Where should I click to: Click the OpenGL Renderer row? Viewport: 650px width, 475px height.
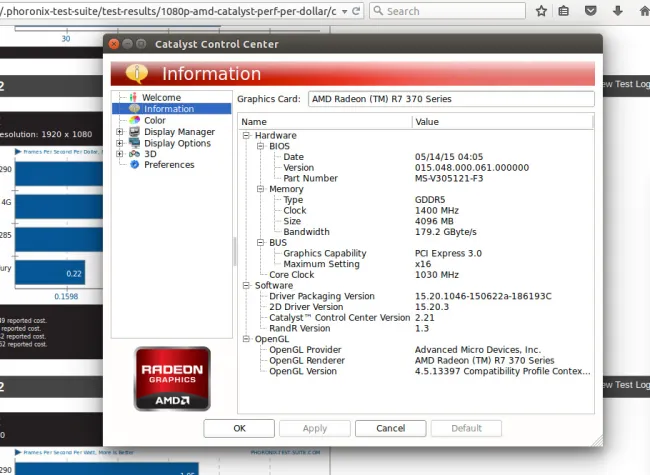tap(416, 361)
